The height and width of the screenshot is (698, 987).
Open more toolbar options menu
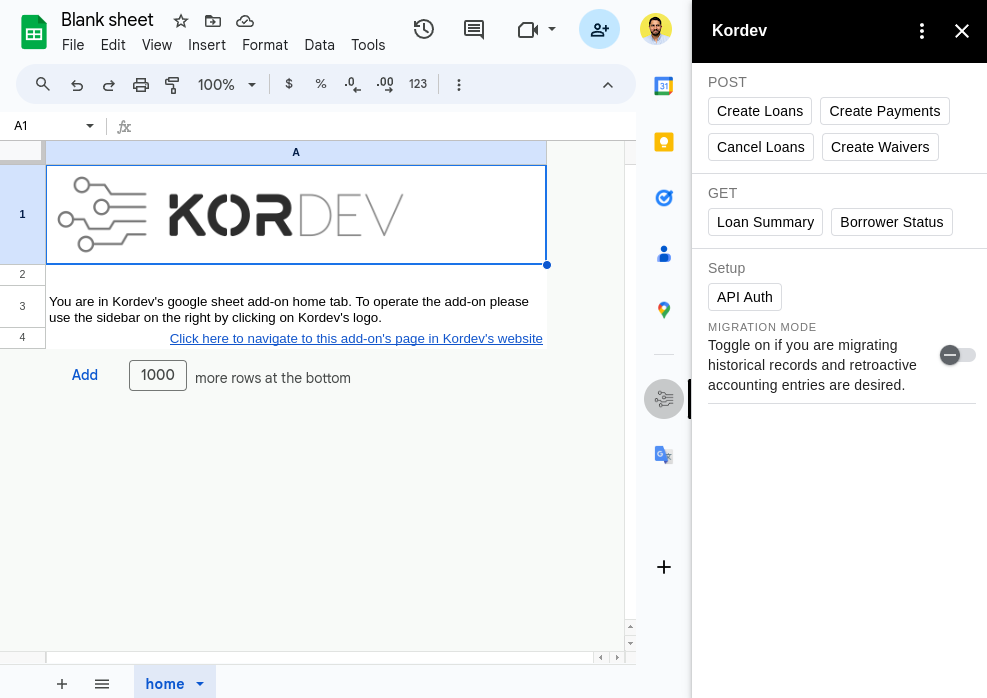(459, 85)
